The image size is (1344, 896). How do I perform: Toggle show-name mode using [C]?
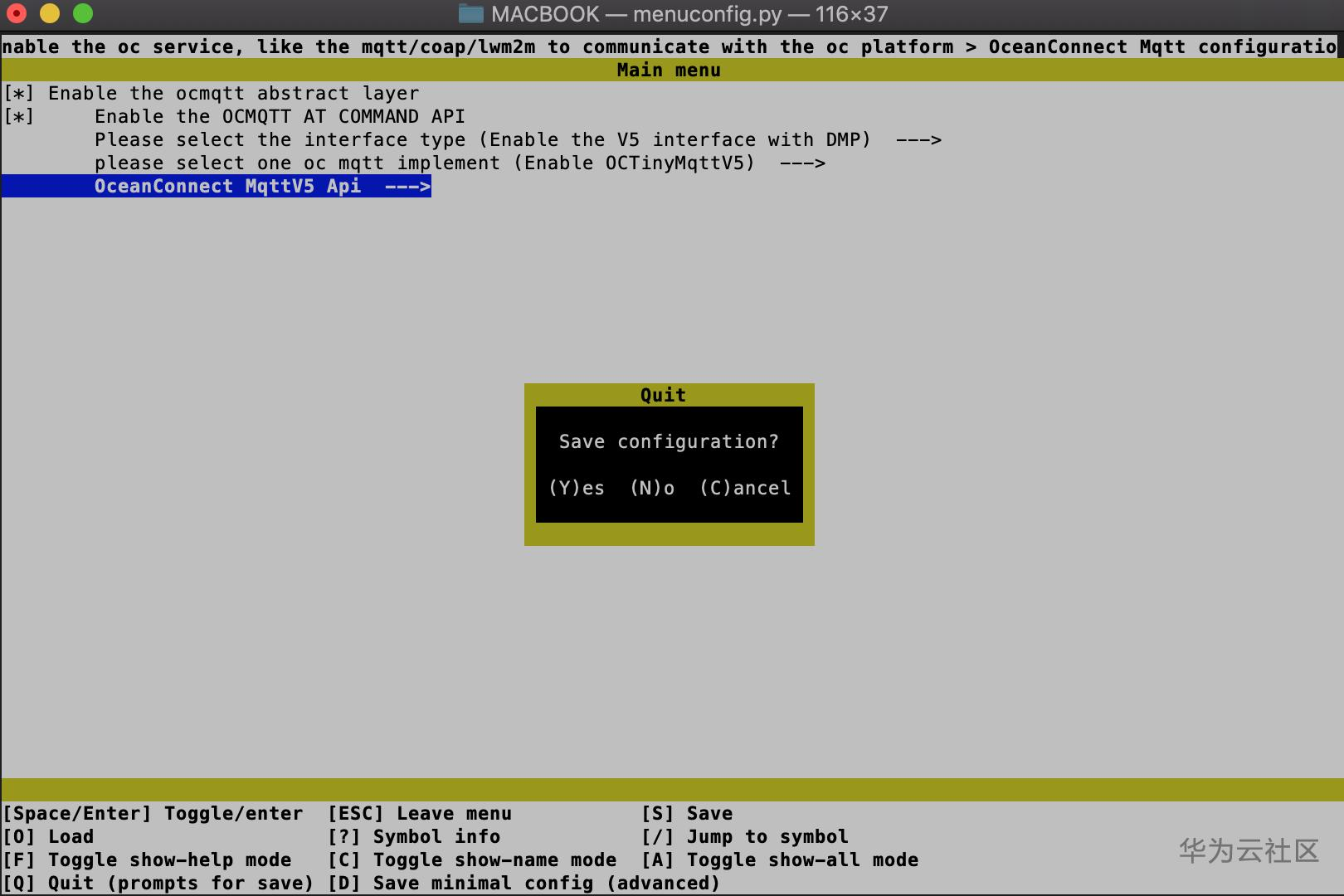click(x=473, y=859)
